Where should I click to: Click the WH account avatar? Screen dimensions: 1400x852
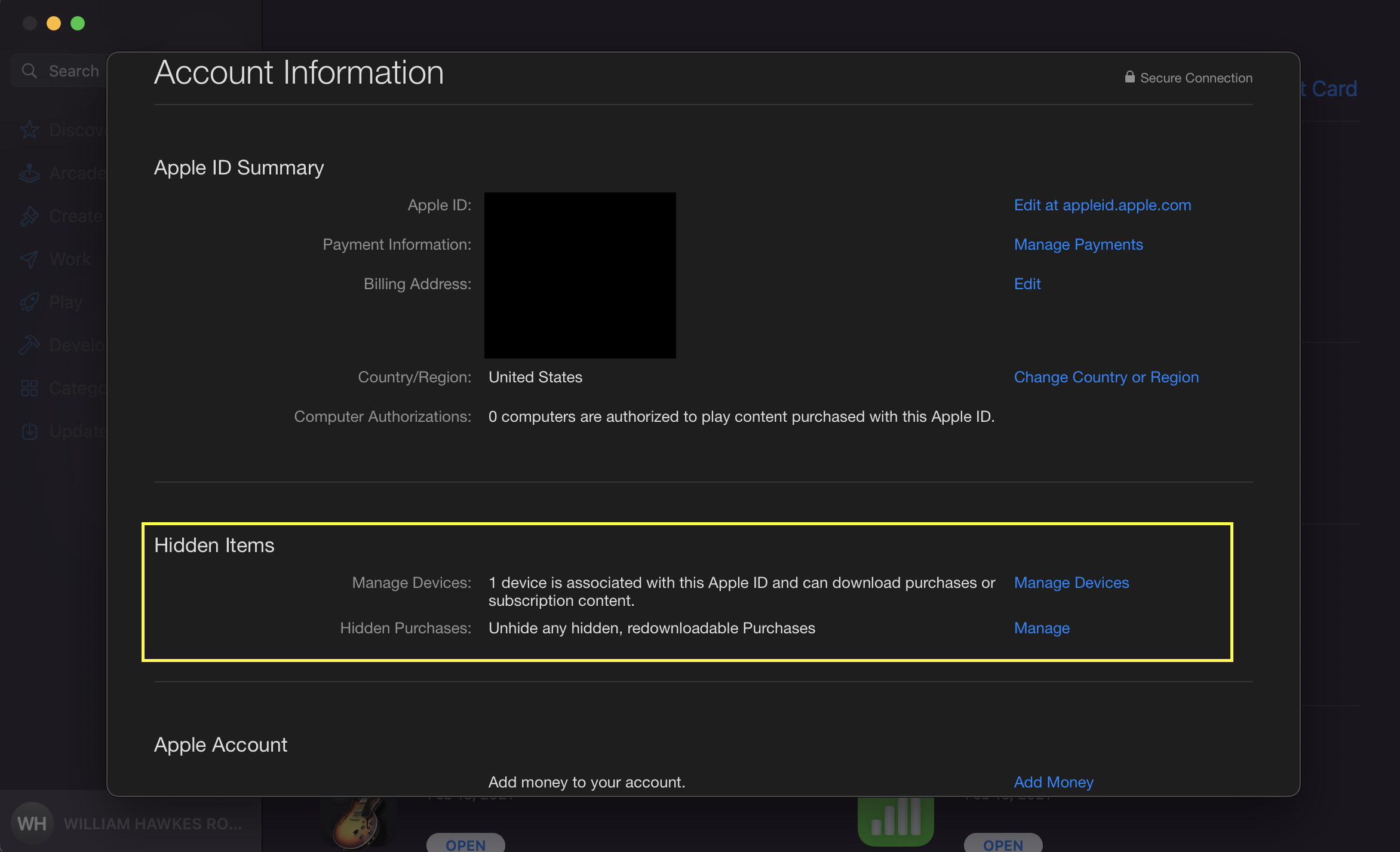tap(32, 823)
